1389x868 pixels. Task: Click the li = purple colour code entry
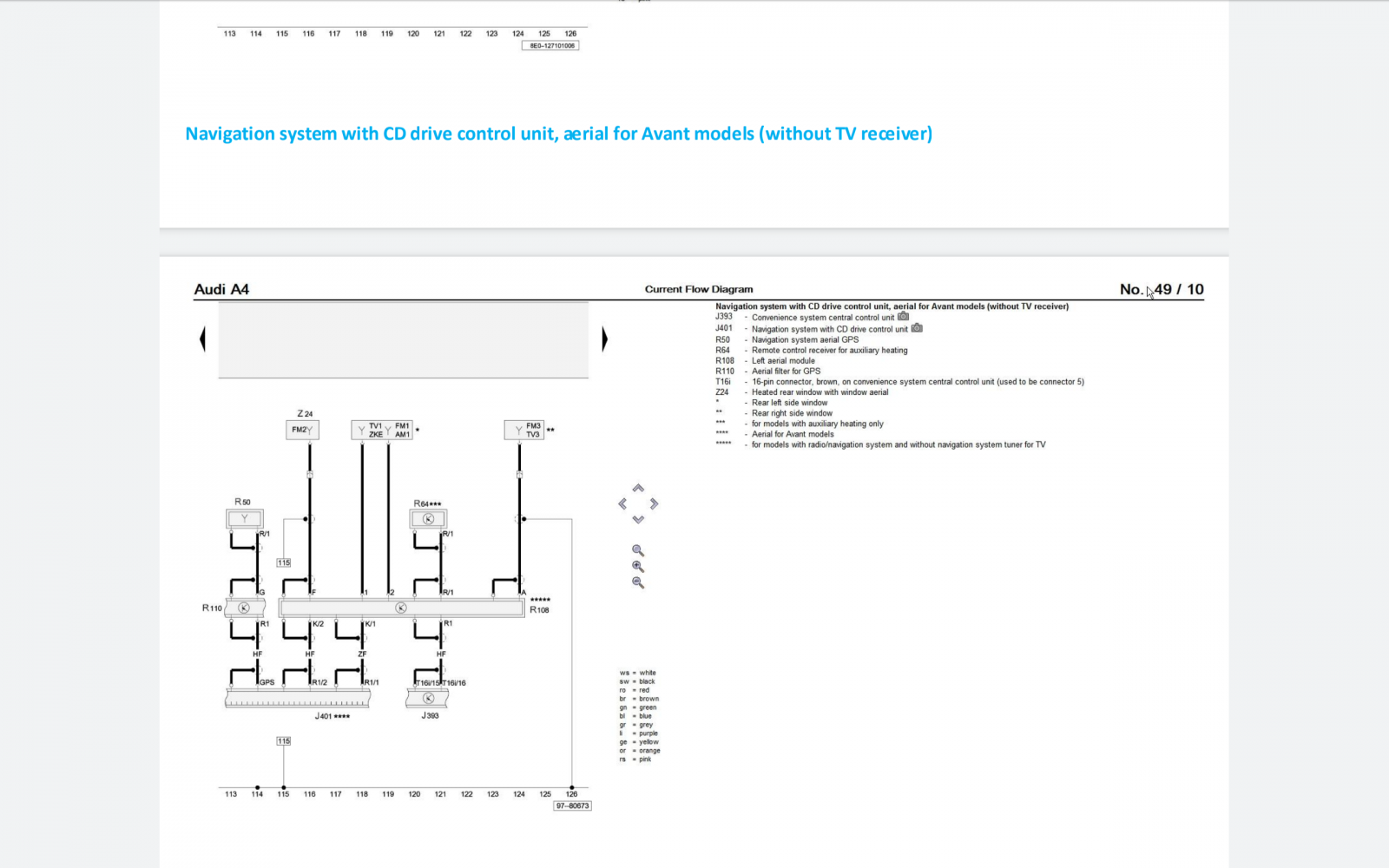[639, 733]
